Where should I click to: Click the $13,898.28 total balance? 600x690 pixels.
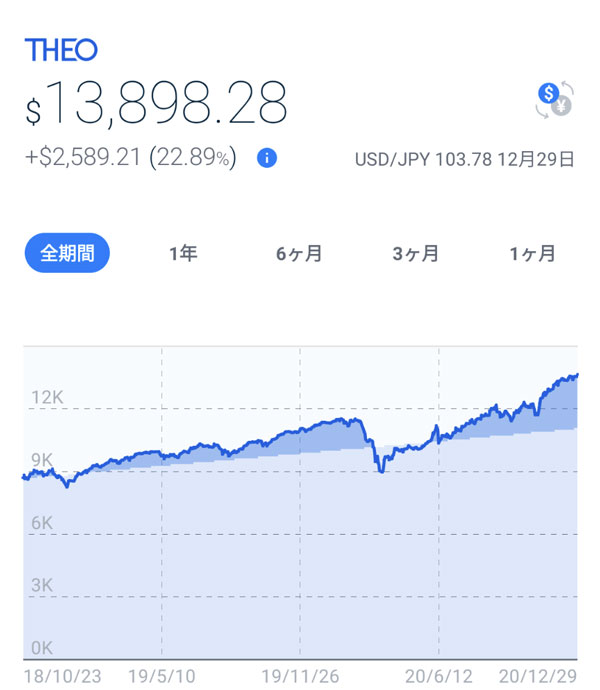[x=157, y=103]
